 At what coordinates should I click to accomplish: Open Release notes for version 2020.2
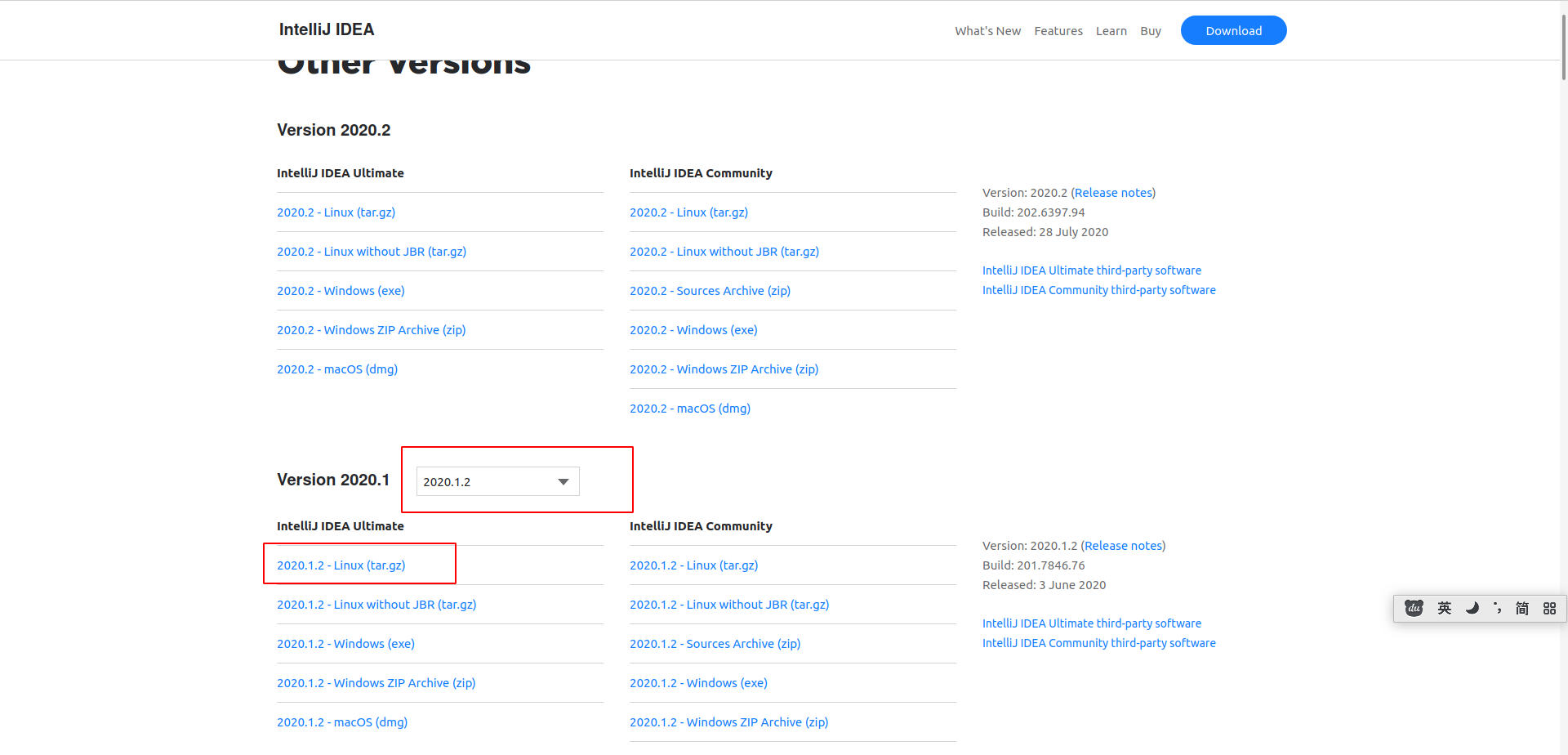click(1113, 193)
